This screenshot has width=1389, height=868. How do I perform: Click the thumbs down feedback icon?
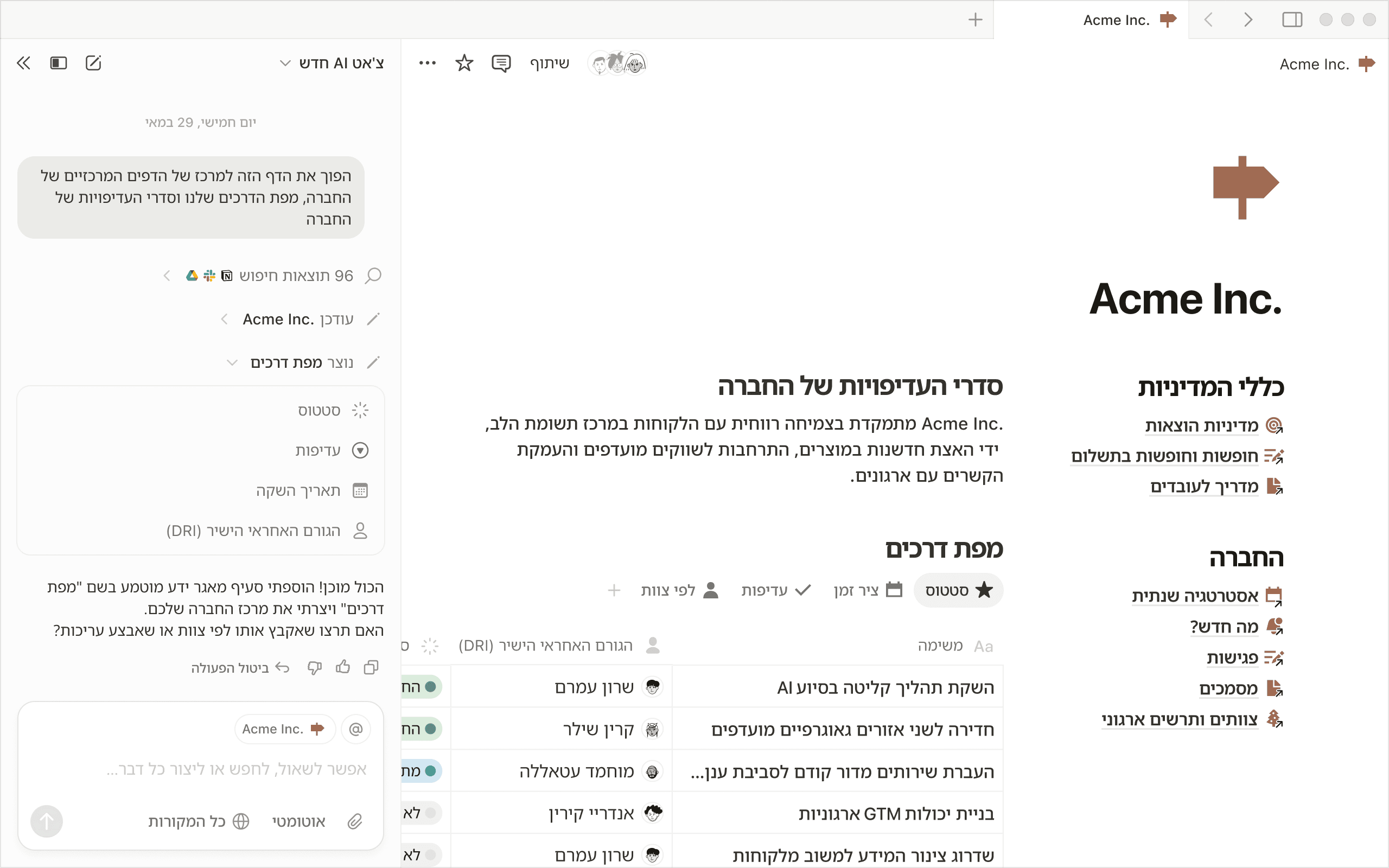coord(314,667)
